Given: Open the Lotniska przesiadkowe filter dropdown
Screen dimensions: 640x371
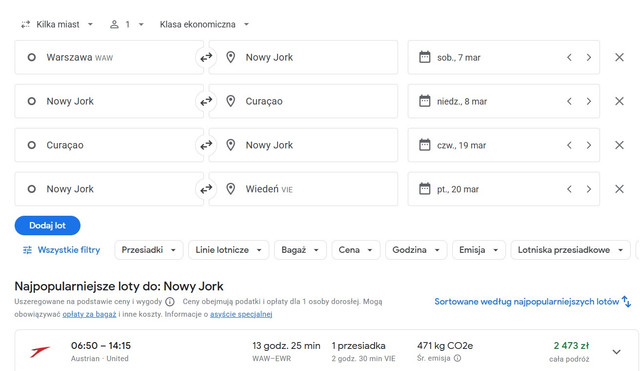Looking at the screenshot, I should 571,250.
